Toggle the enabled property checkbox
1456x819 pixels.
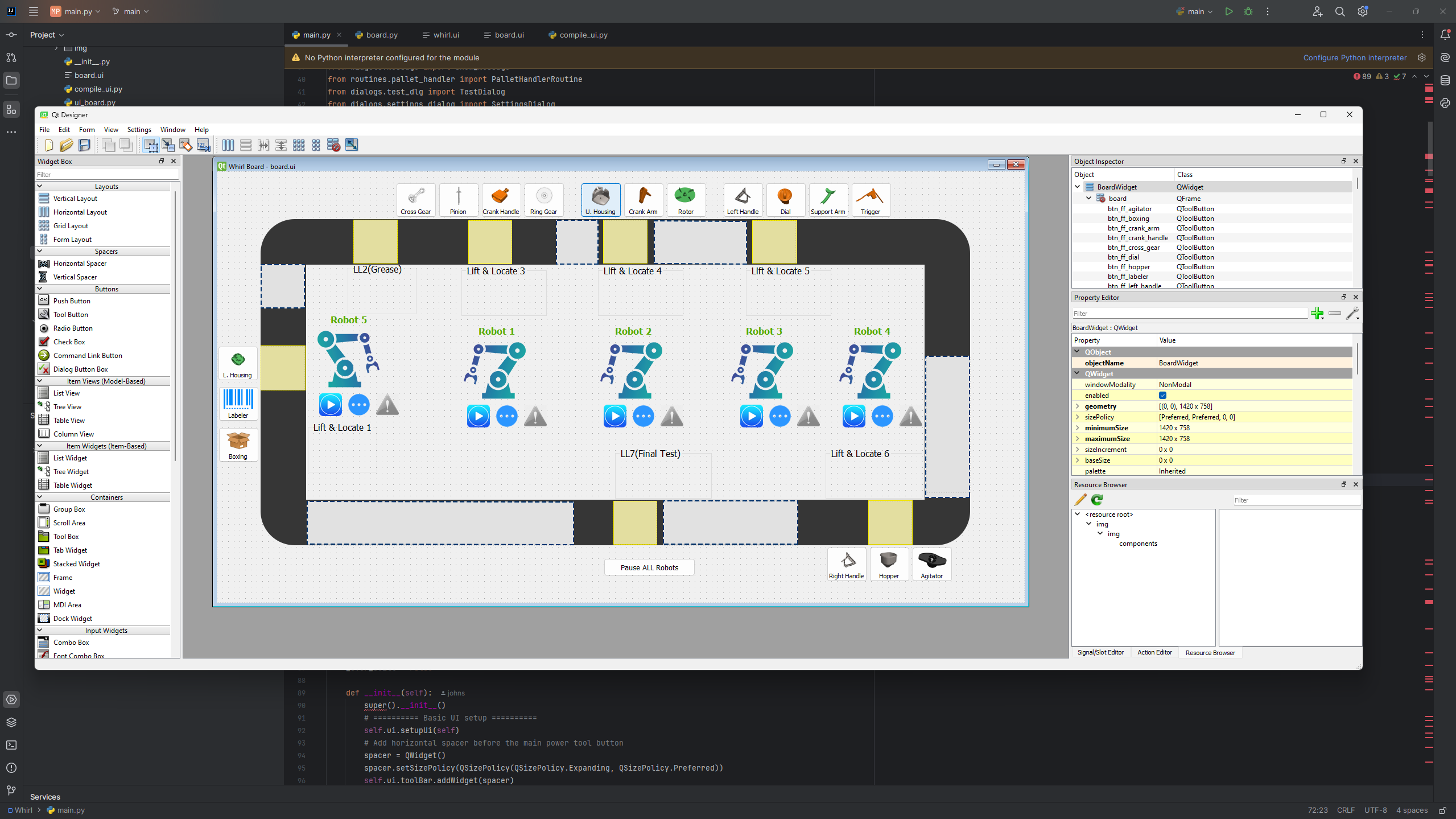click(x=1163, y=396)
